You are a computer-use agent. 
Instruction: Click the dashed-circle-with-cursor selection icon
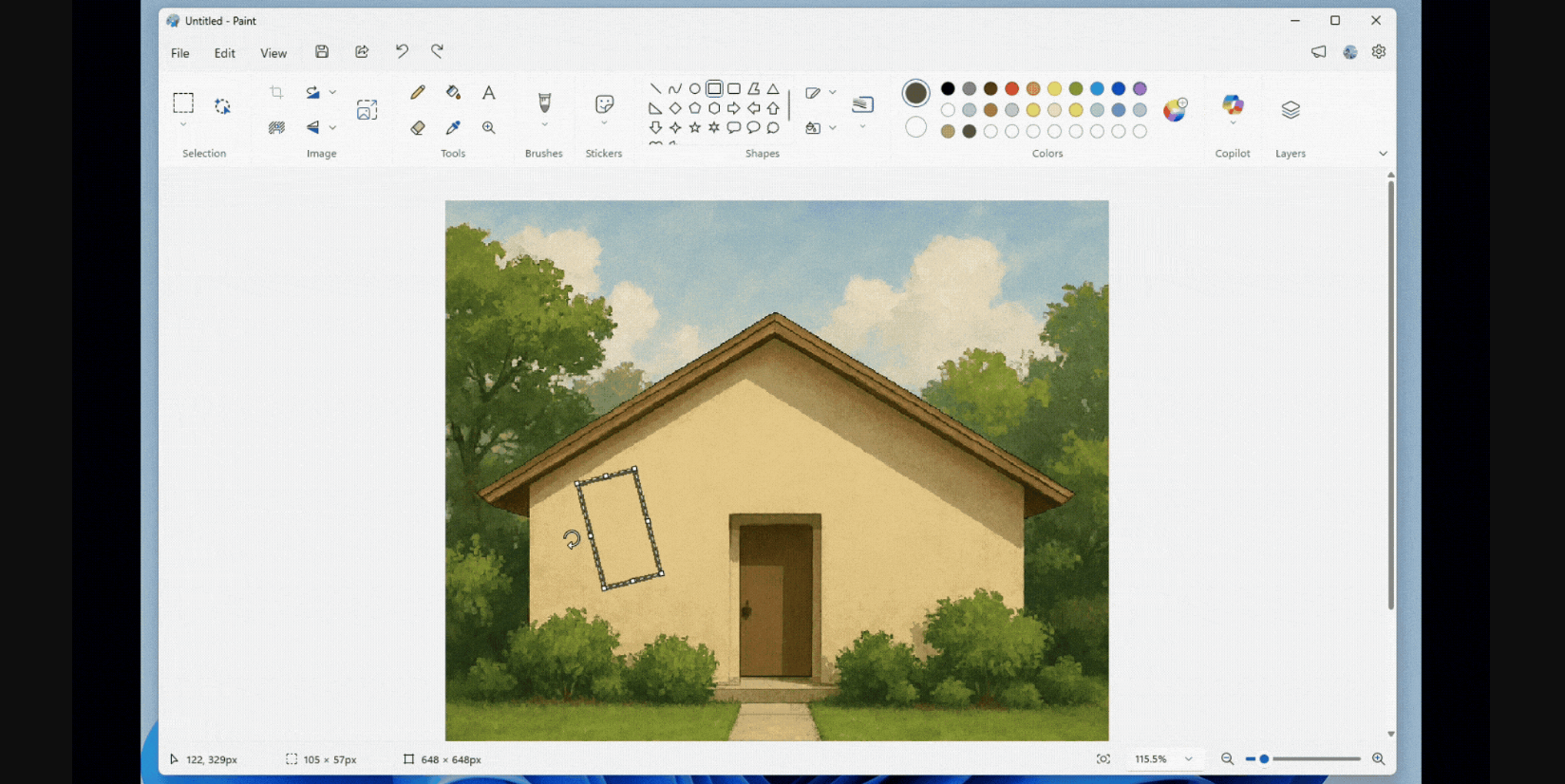[x=222, y=106]
